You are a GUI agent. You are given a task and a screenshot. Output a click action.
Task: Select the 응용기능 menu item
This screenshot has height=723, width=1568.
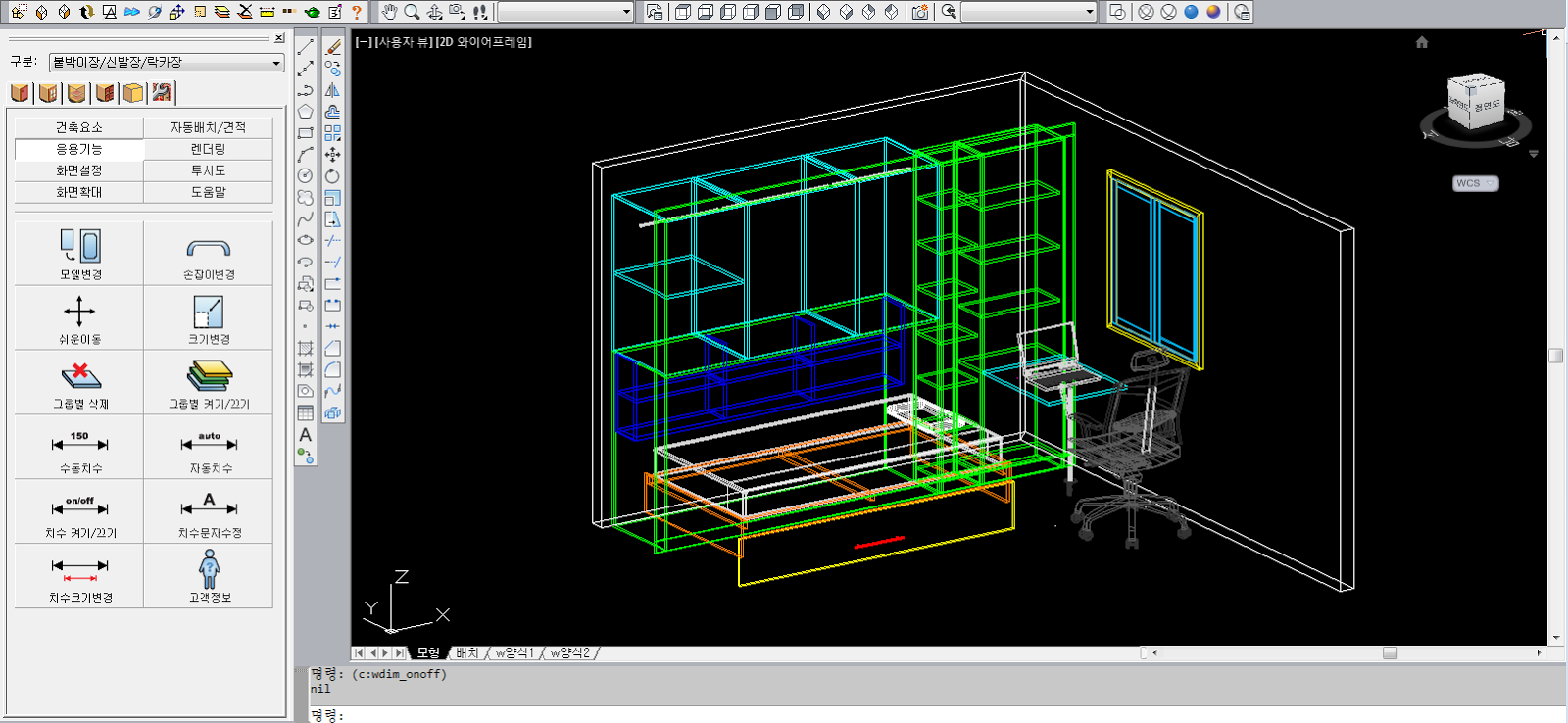(79, 149)
